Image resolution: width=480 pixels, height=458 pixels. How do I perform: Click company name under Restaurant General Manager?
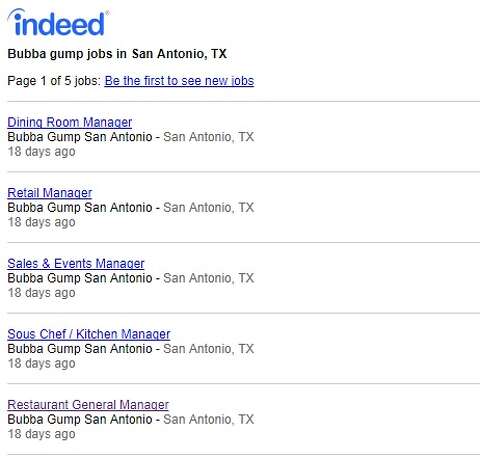click(80, 419)
